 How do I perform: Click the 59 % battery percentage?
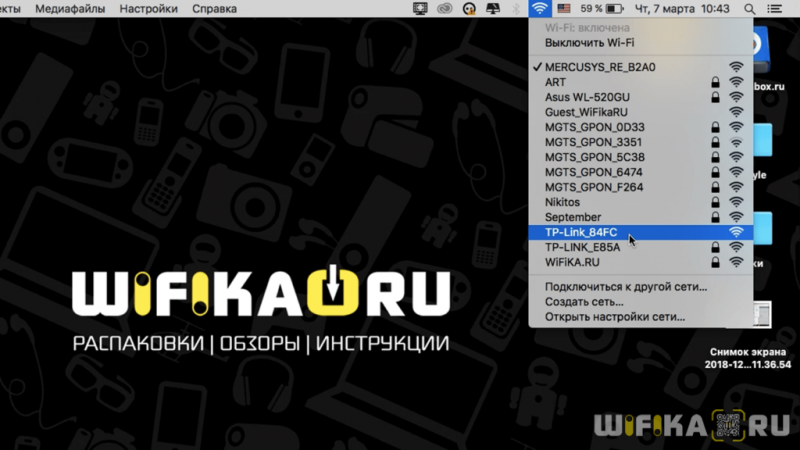[591, 9]
